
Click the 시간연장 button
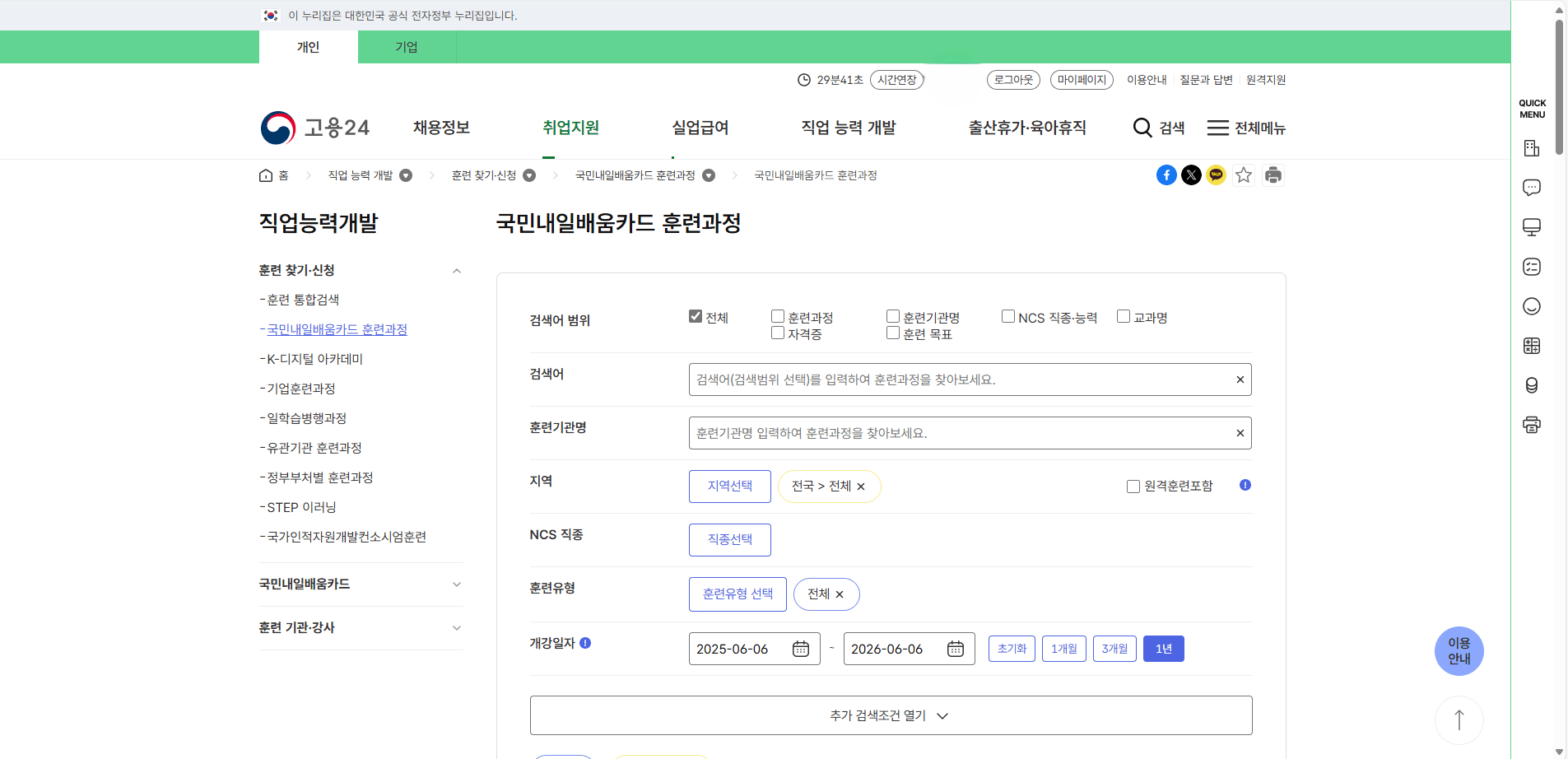[897, 80]
